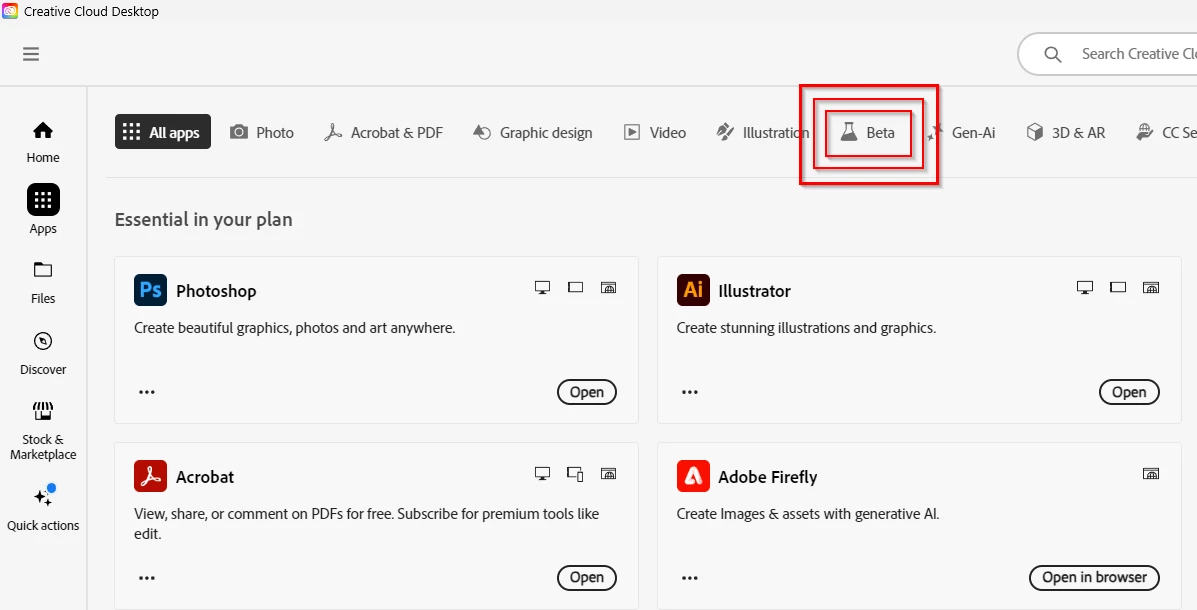Switch to the Gen-Ai category tab
The width and height of the screenshot is (1197, 610).
coord(961,132)
